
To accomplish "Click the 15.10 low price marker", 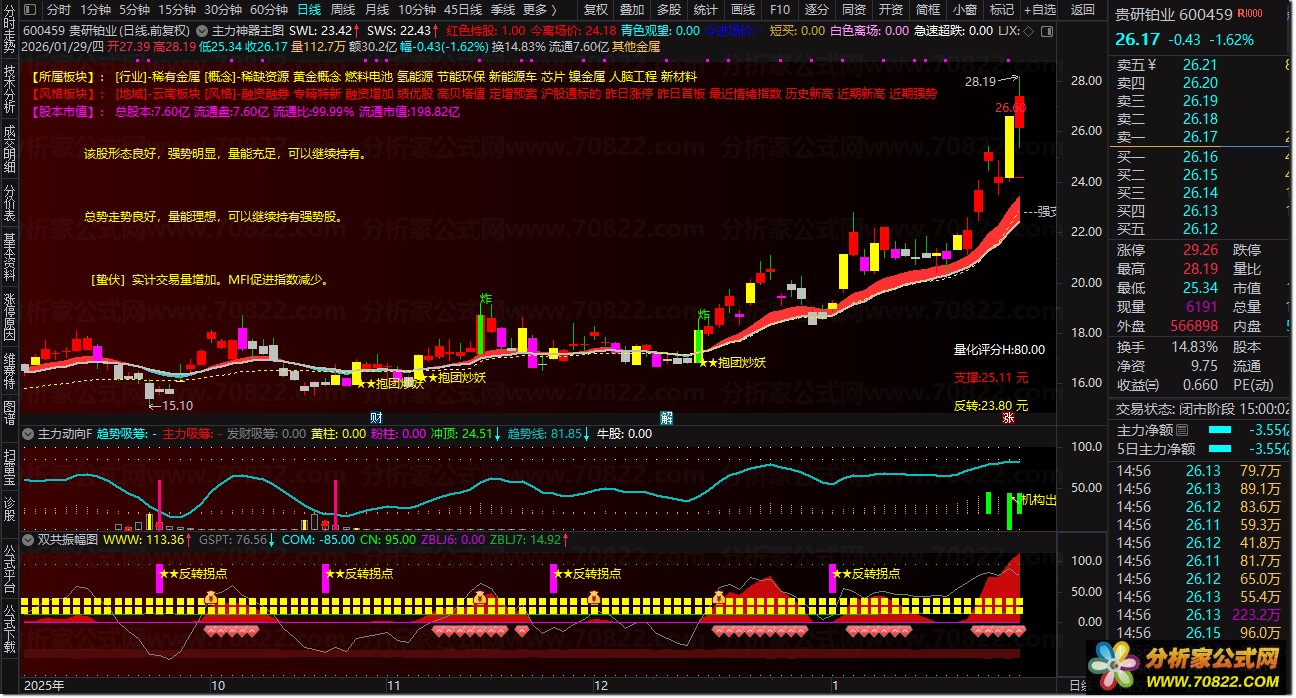I will (x=169, y=405).
